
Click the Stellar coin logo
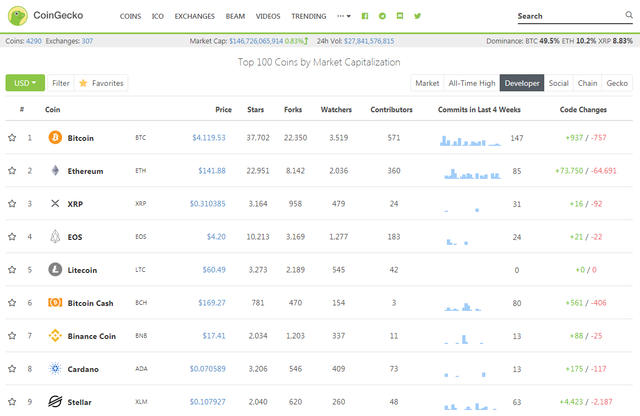pyautogui.click(x=55, y=401)
